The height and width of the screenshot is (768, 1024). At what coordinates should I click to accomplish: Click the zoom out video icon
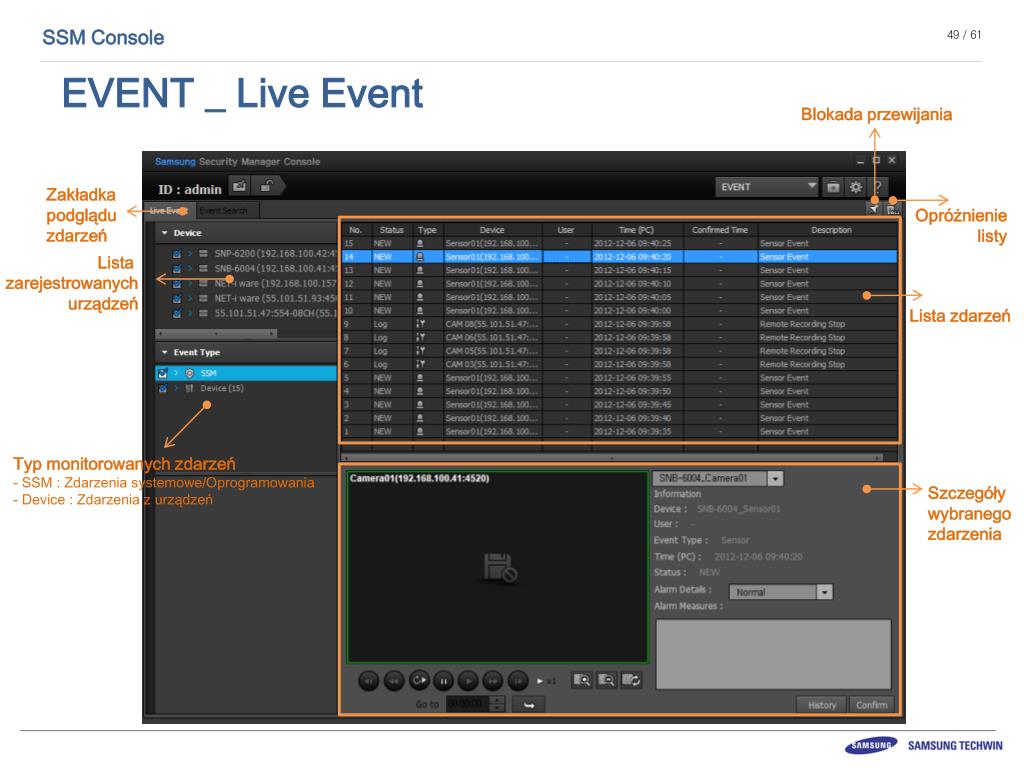coord(606,680)
